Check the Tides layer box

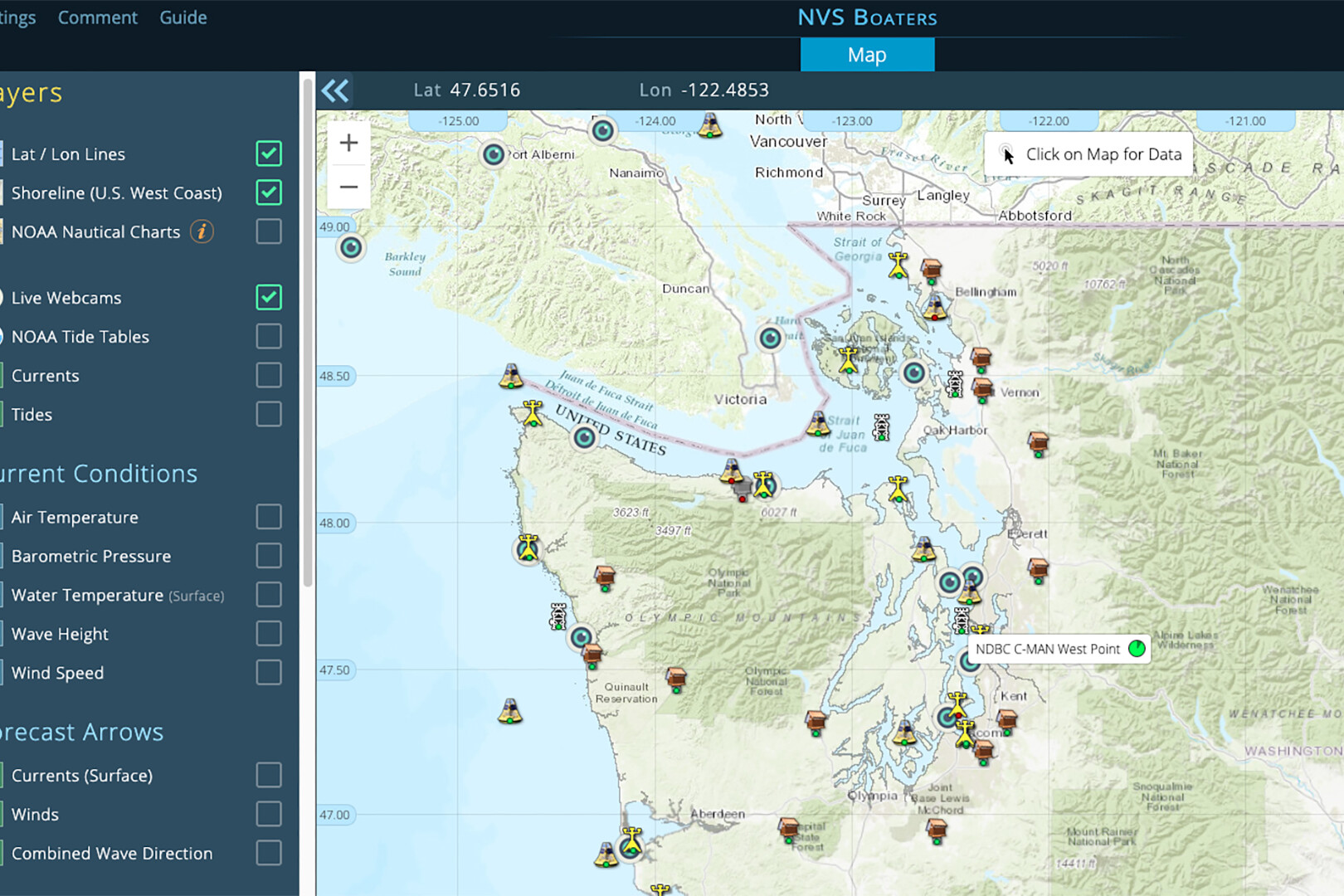269,414
